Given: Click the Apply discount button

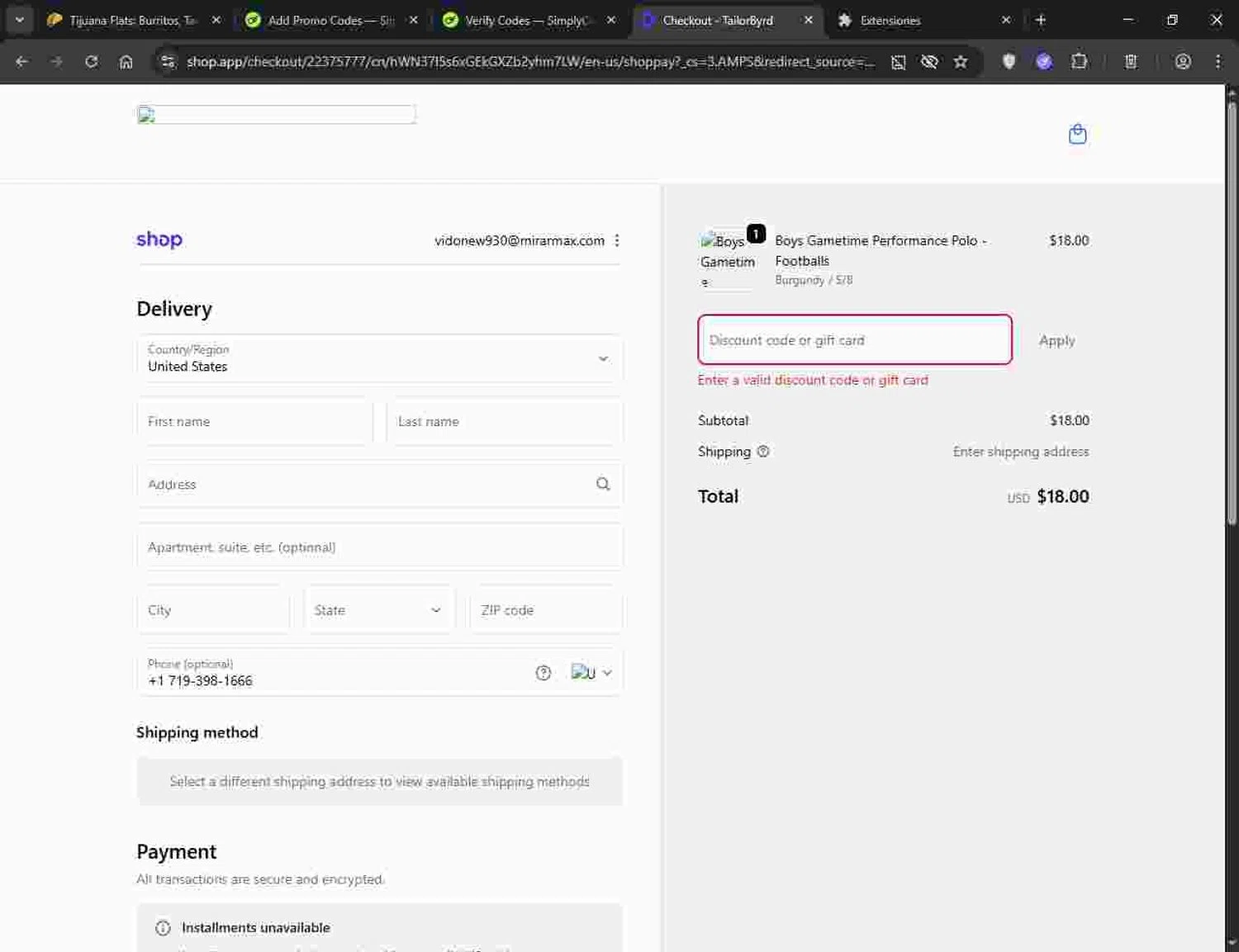Looking at the screenshot, I should point(1056,340).
